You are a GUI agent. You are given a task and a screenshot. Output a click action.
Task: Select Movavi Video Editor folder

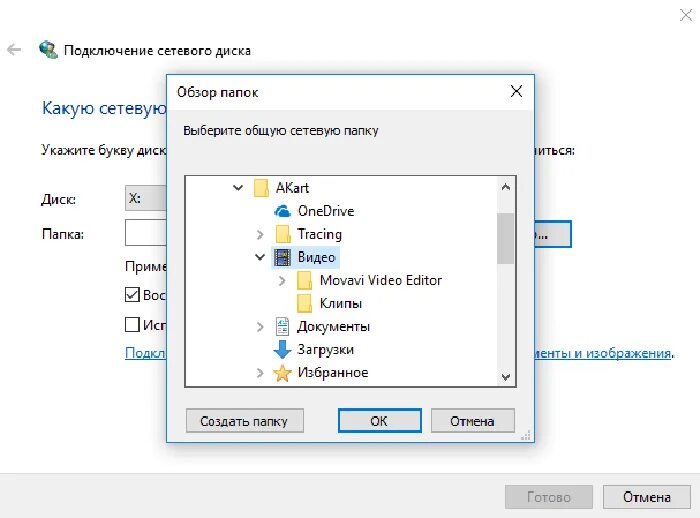tap(381, 280)
